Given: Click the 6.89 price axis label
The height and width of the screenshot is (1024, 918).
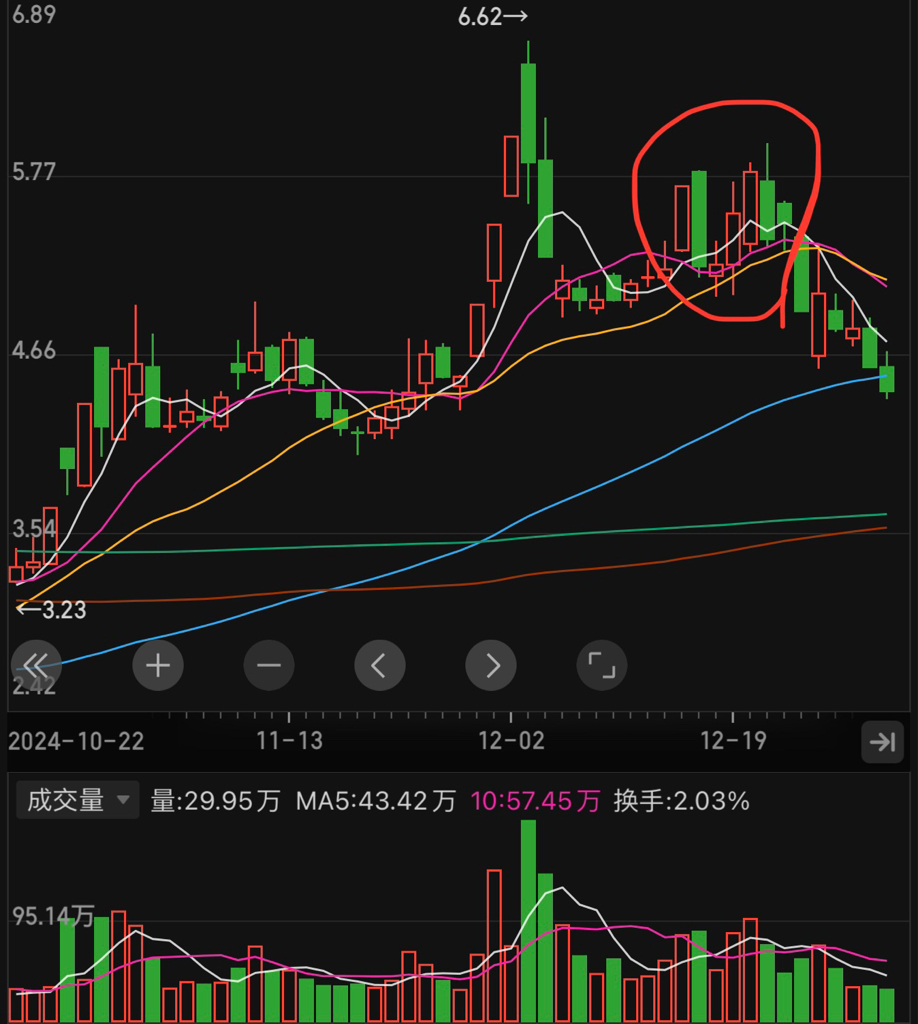Looking at the screenshot, I should pos(34,14).
